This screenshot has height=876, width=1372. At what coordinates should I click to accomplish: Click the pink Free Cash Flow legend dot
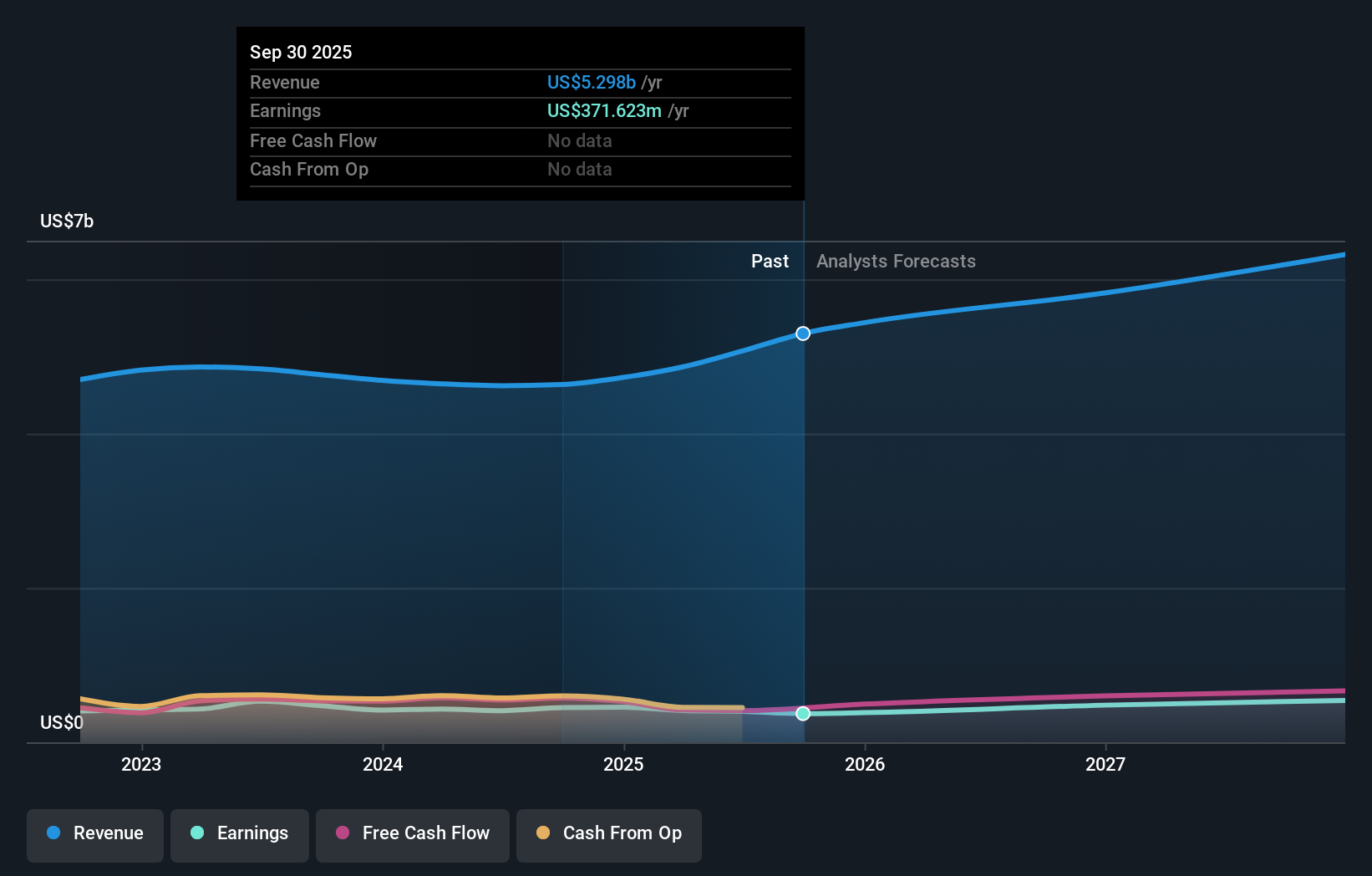[343, 833]
